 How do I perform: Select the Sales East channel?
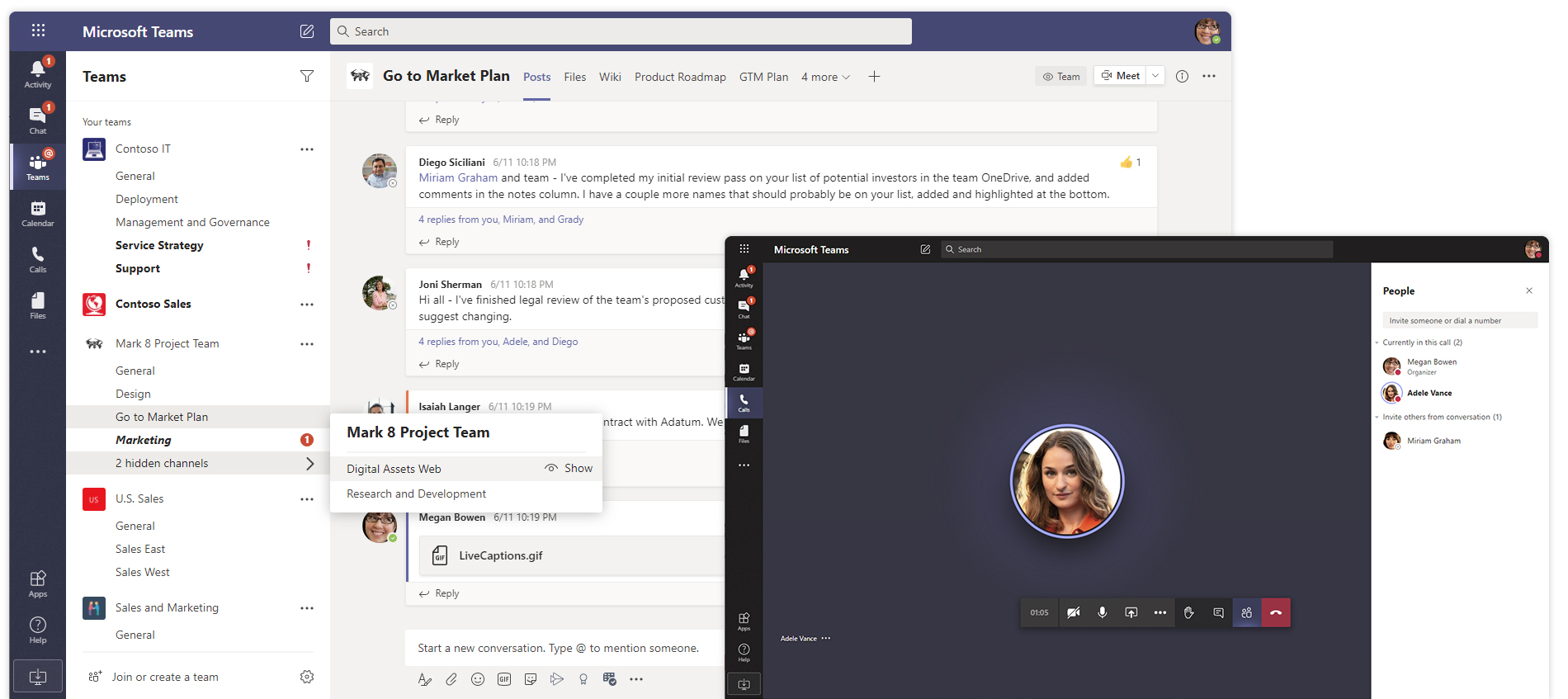pyautogui.click(x=140, y=549)
